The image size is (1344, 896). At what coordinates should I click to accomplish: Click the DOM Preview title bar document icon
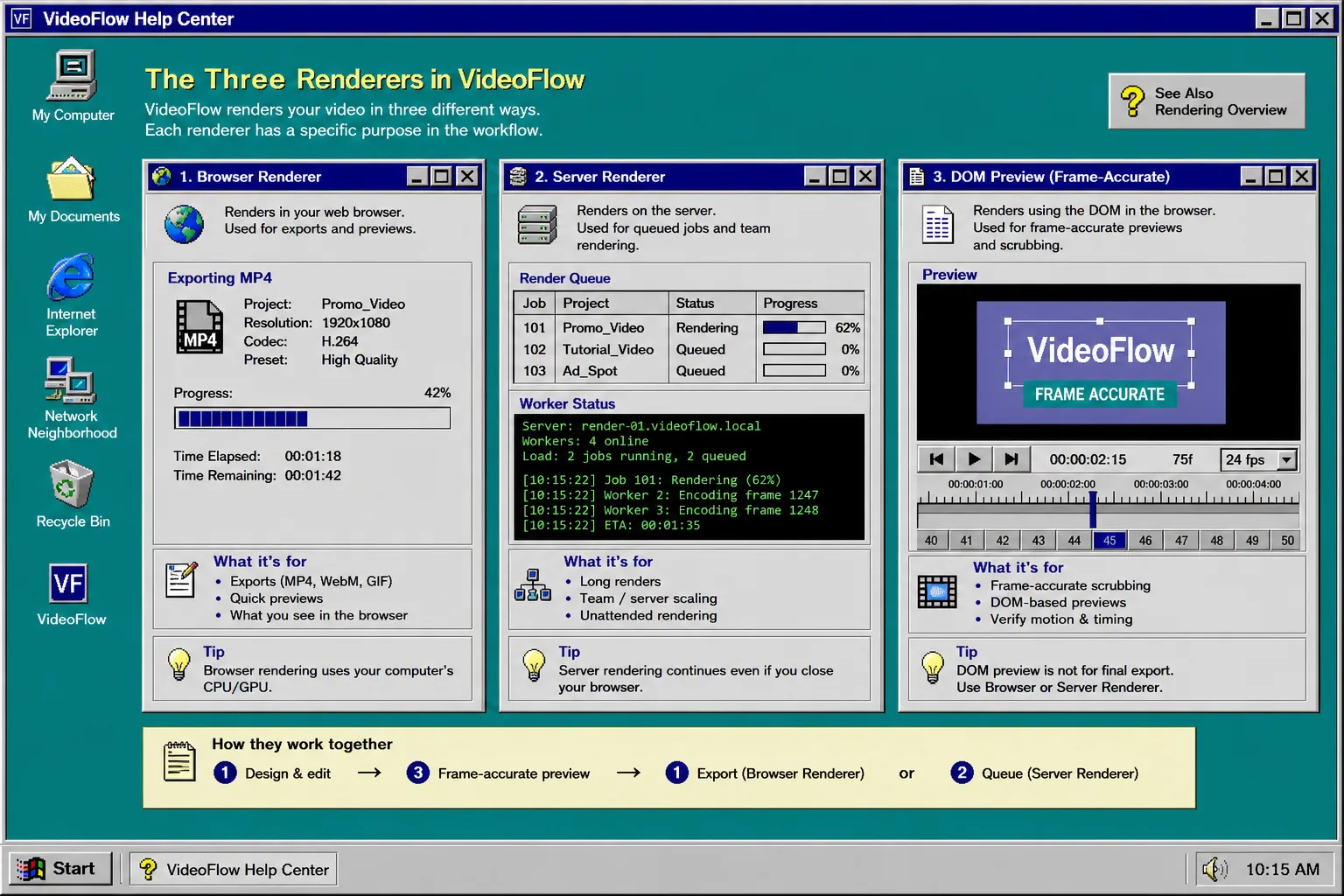(916, 176)
